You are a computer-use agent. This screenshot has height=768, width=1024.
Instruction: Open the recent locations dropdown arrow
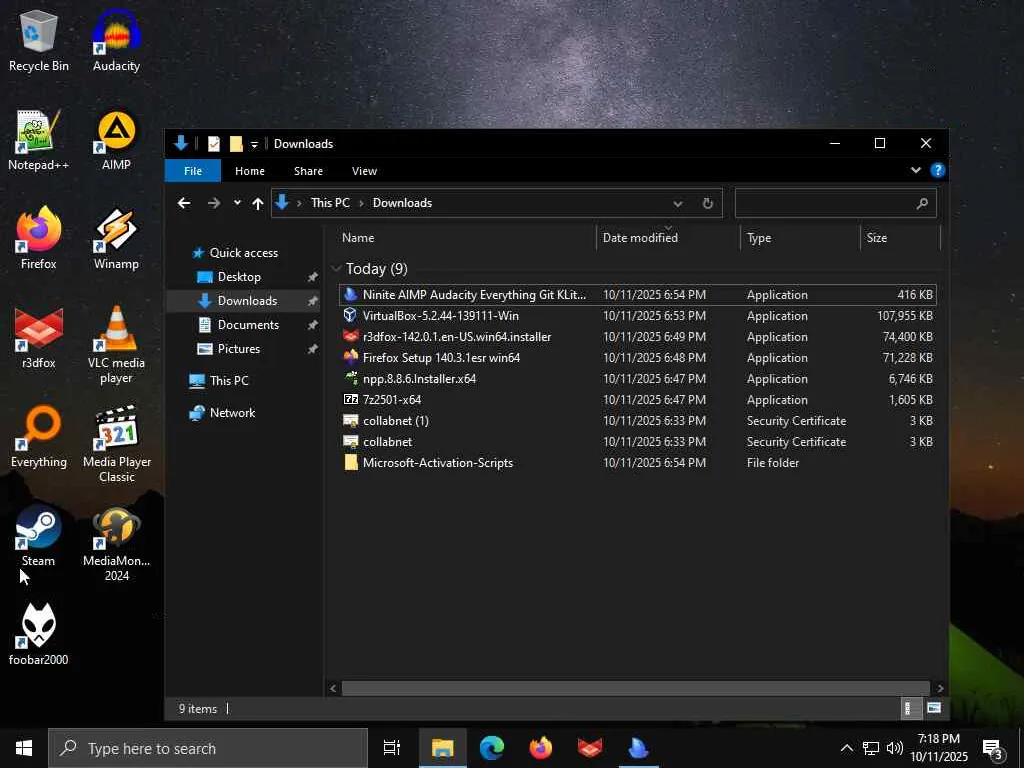[x=237, y=203]
